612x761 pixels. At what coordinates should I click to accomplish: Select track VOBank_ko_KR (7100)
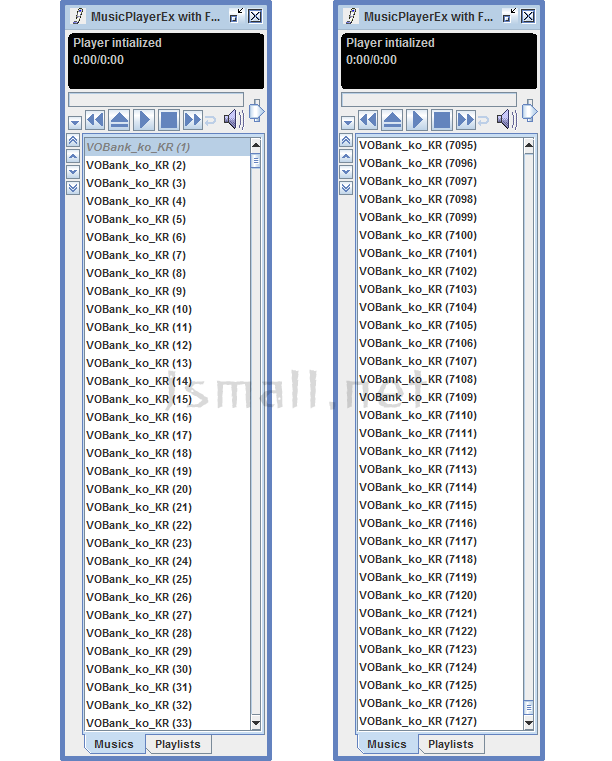coord(440,235)
